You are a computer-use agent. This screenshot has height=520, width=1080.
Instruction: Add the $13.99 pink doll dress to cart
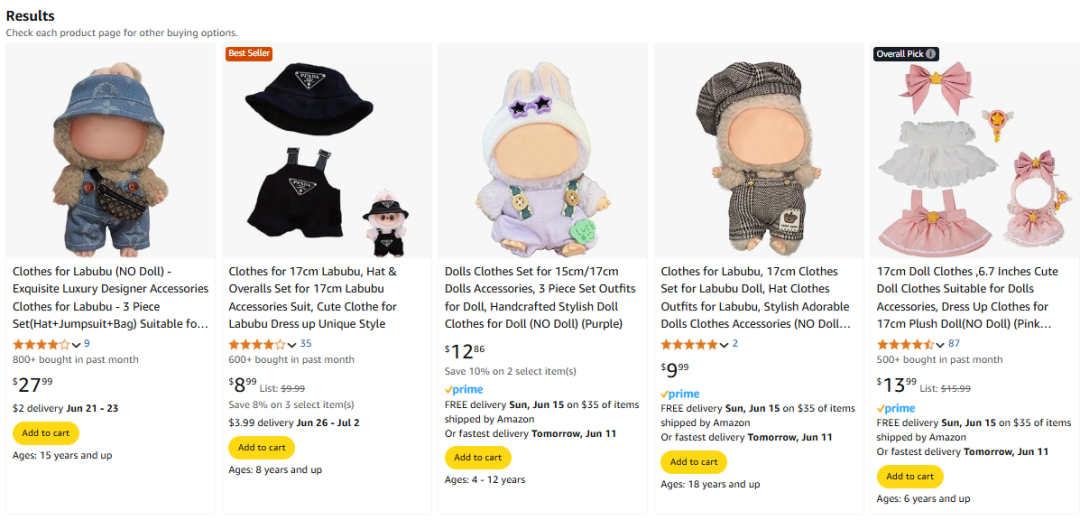tap(910, 476)
